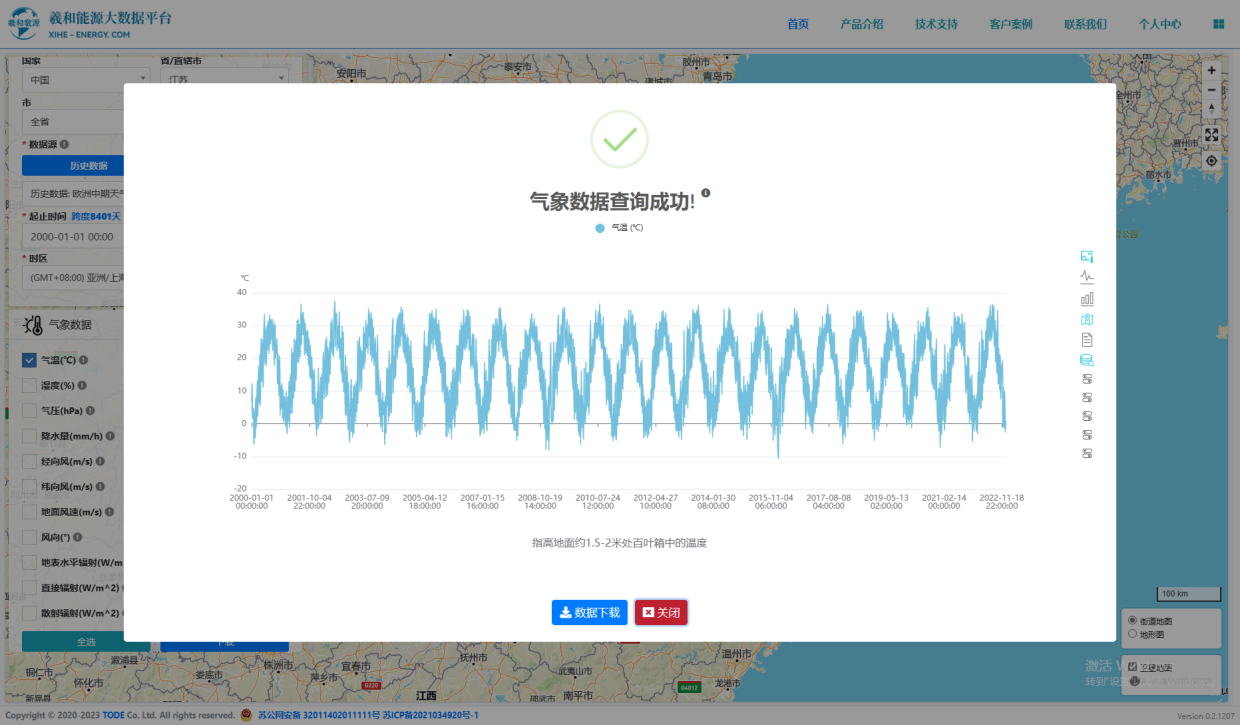Click 全选 select-all button

click(86, 641)
